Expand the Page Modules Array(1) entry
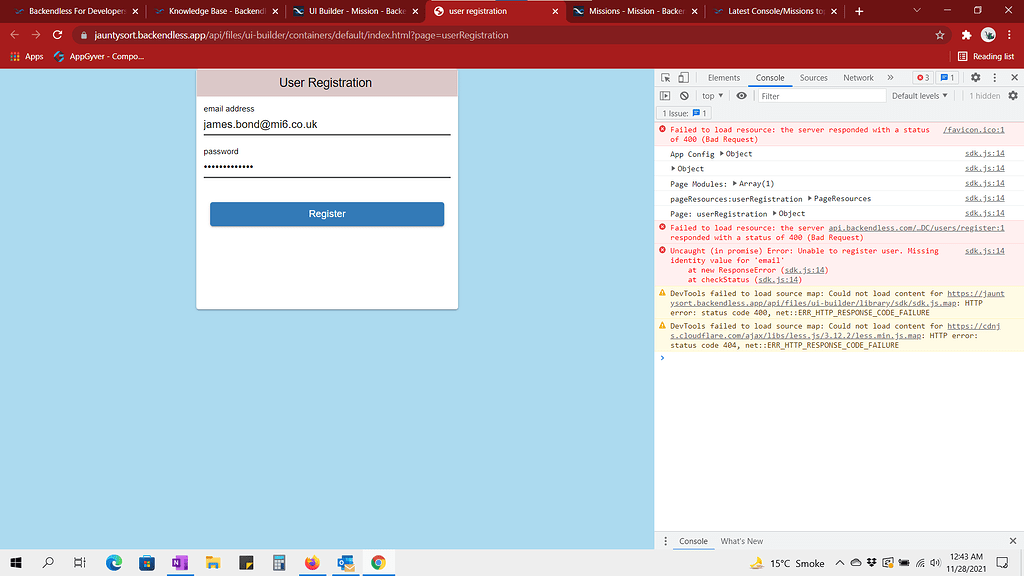 737,183
